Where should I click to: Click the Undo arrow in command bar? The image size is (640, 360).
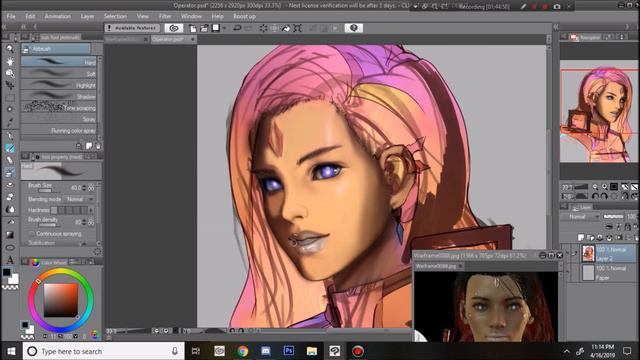click(237, 28)
